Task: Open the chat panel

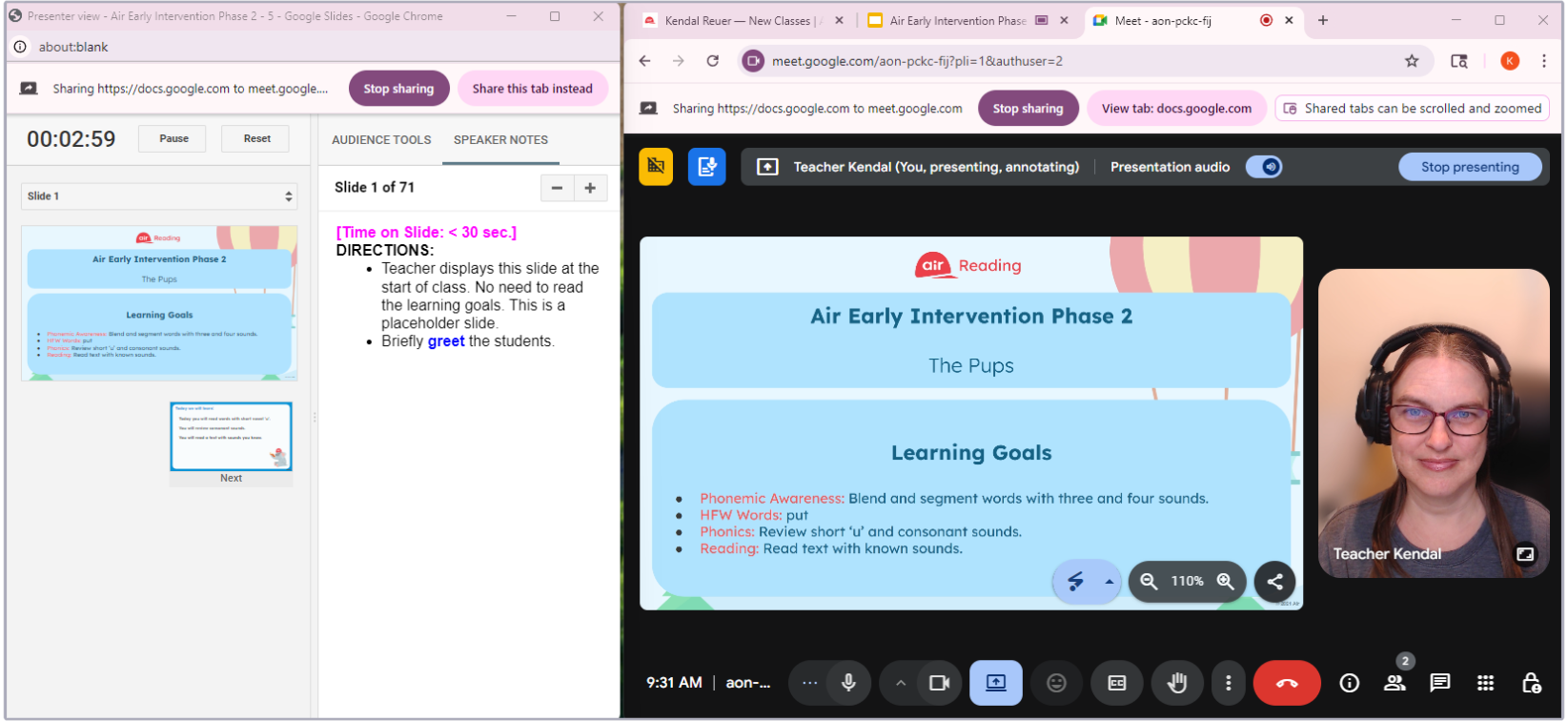Action: click(1439, 683)
